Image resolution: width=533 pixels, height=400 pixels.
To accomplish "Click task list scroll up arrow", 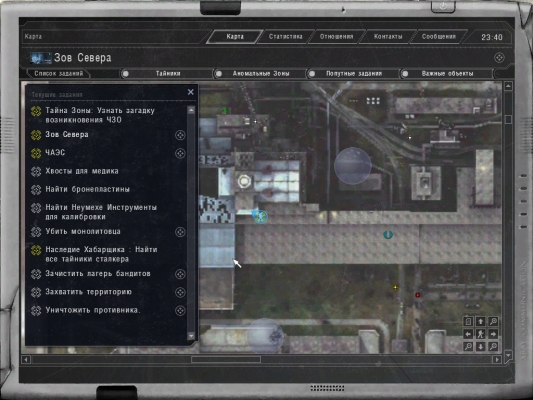I will (191, 110).
